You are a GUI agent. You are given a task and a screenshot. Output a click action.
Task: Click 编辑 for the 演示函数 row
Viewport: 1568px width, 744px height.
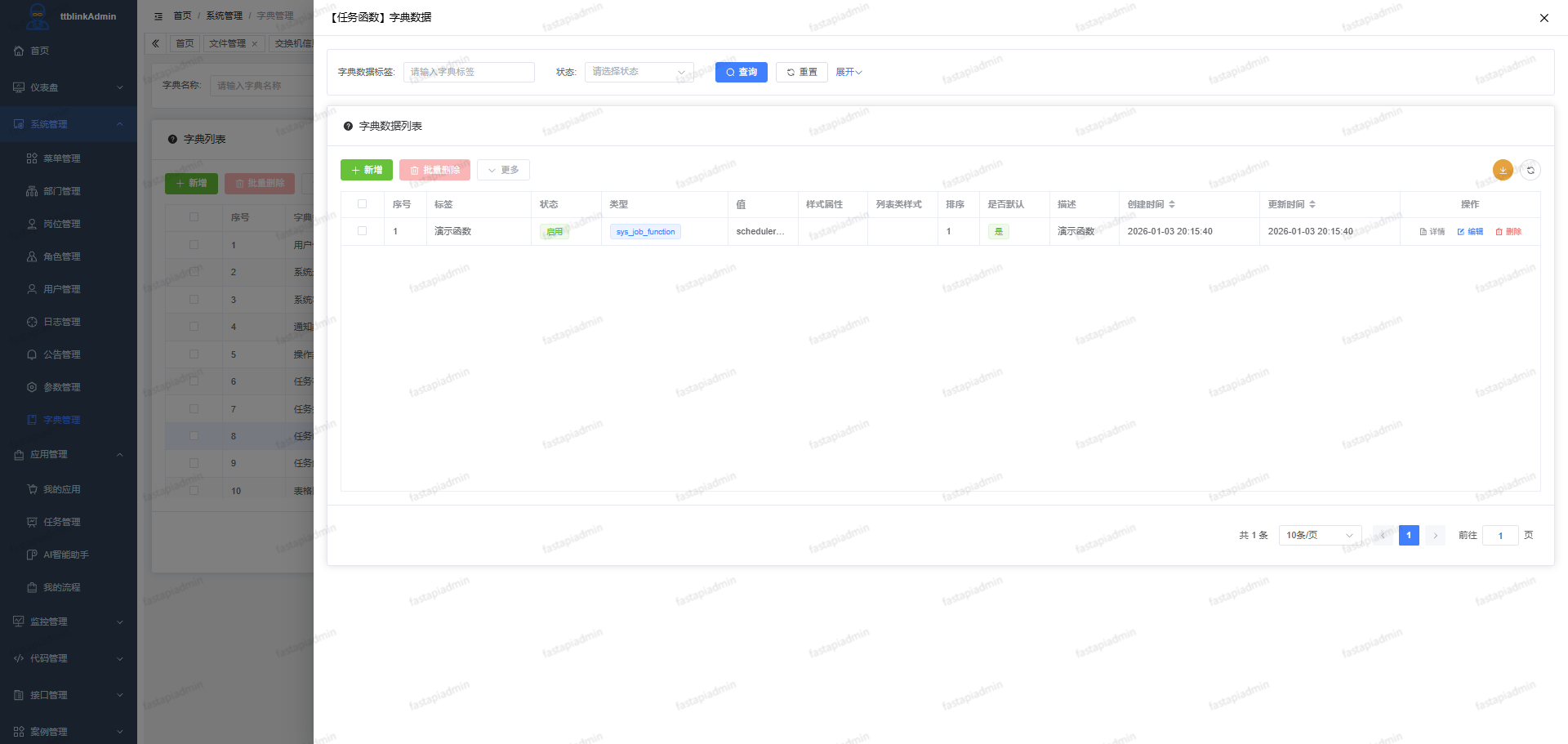[x=1470, y=232]
